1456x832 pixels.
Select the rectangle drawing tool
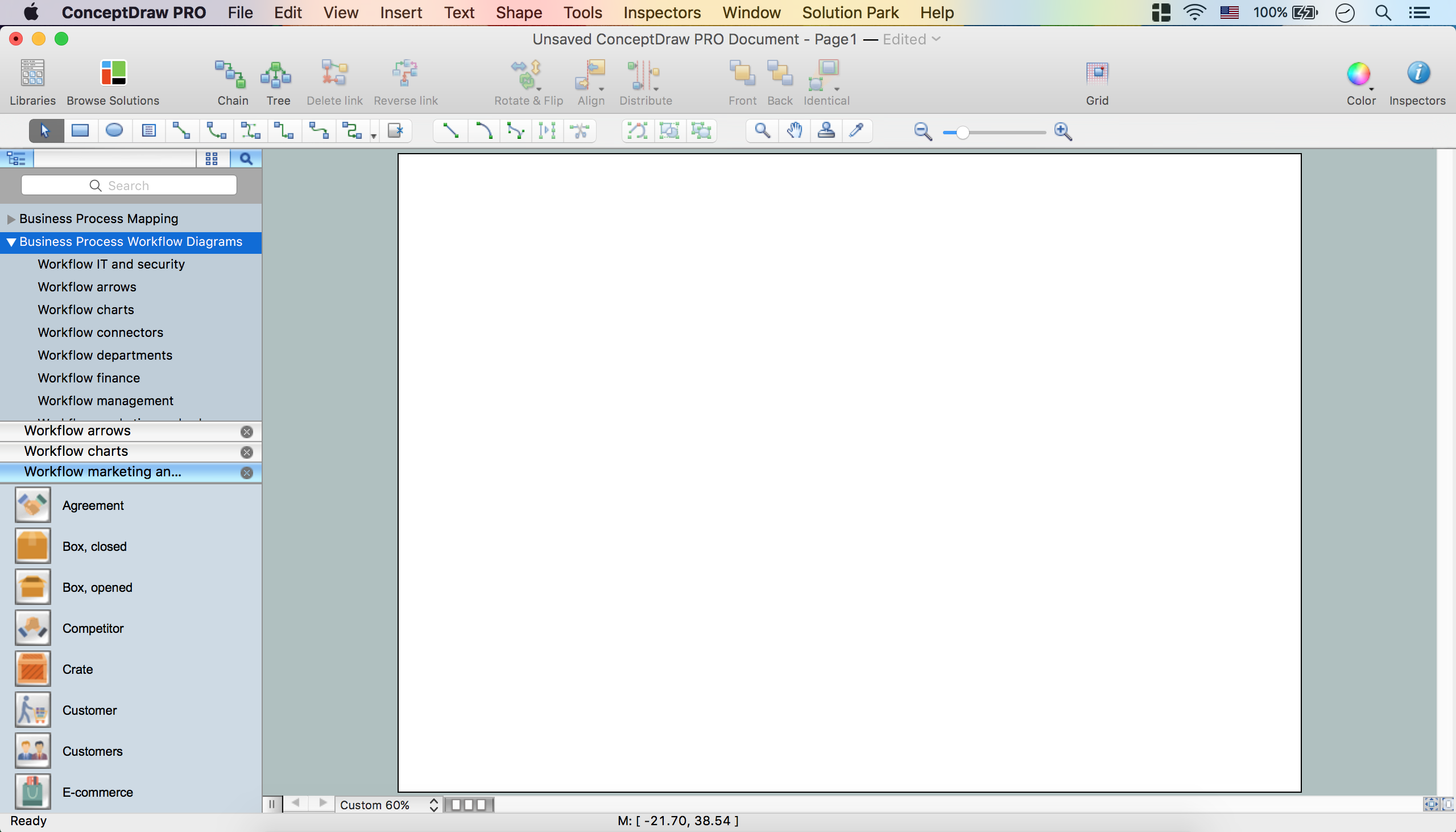coord(80,131)
